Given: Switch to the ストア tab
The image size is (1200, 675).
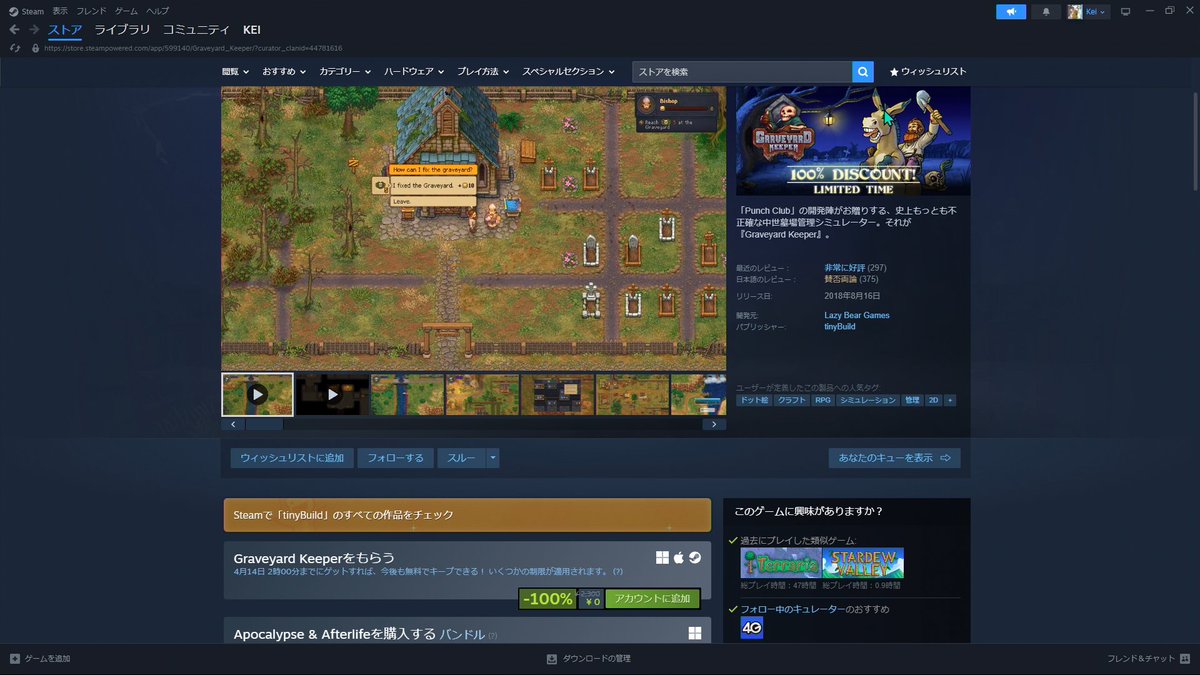Looking at the screenshot, I should tap(65, 29).
